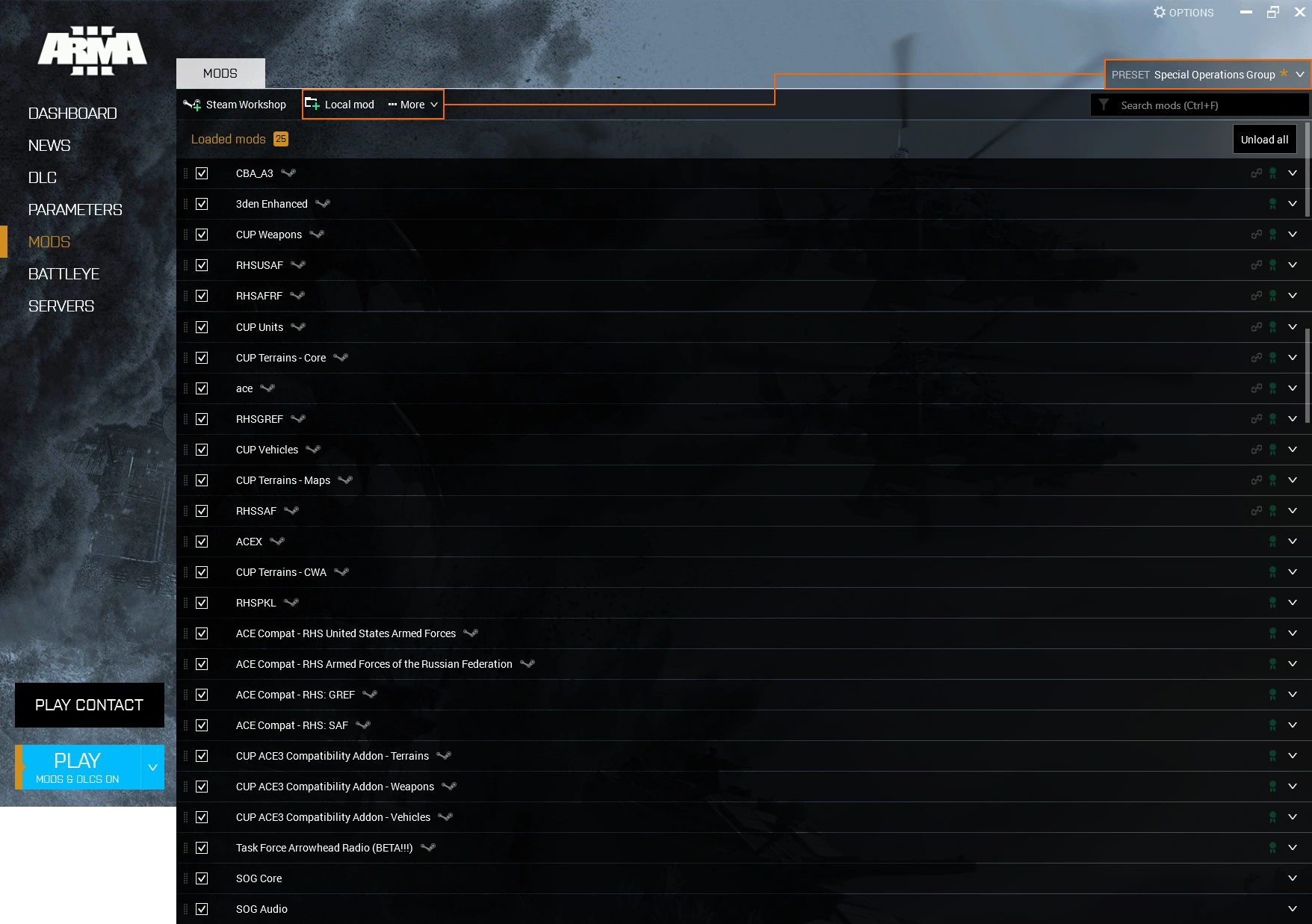This screenshot has width=1312, height=924.
Task: Open the News section
Action: tap(49, 146)
